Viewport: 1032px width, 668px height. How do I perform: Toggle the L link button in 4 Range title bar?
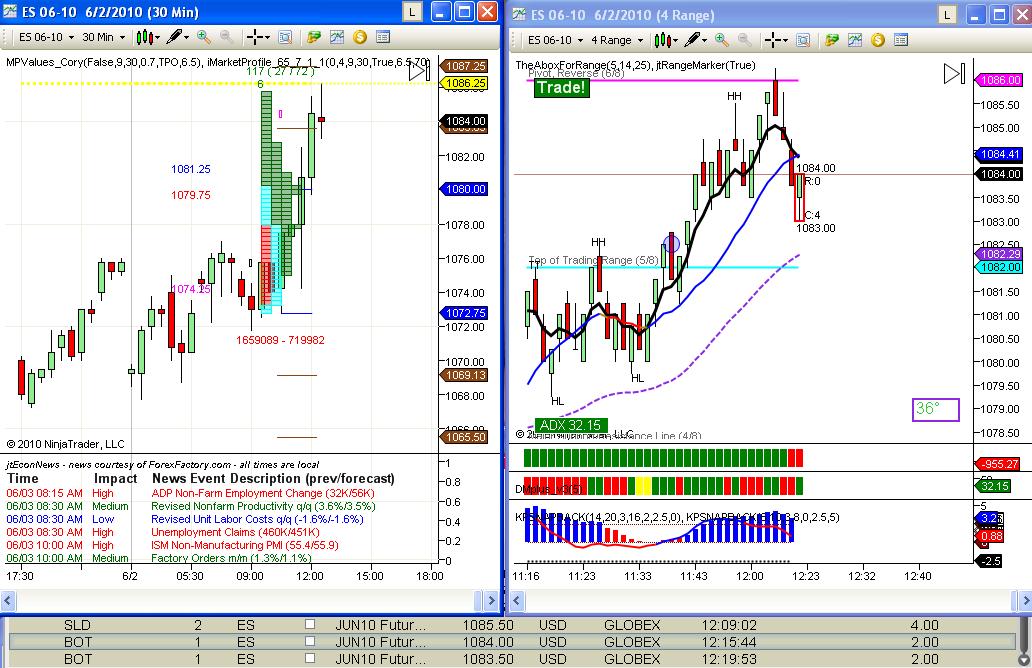[x=946, y=14]
